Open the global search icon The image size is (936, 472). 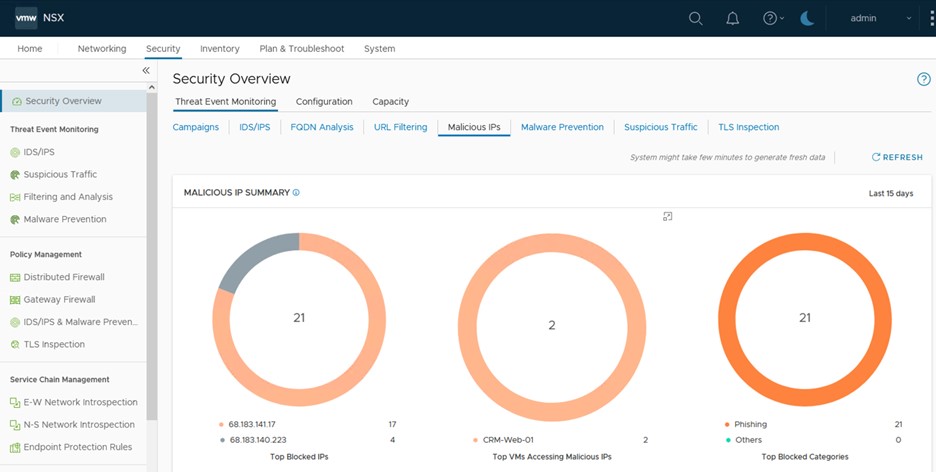[x=696, y=18]
